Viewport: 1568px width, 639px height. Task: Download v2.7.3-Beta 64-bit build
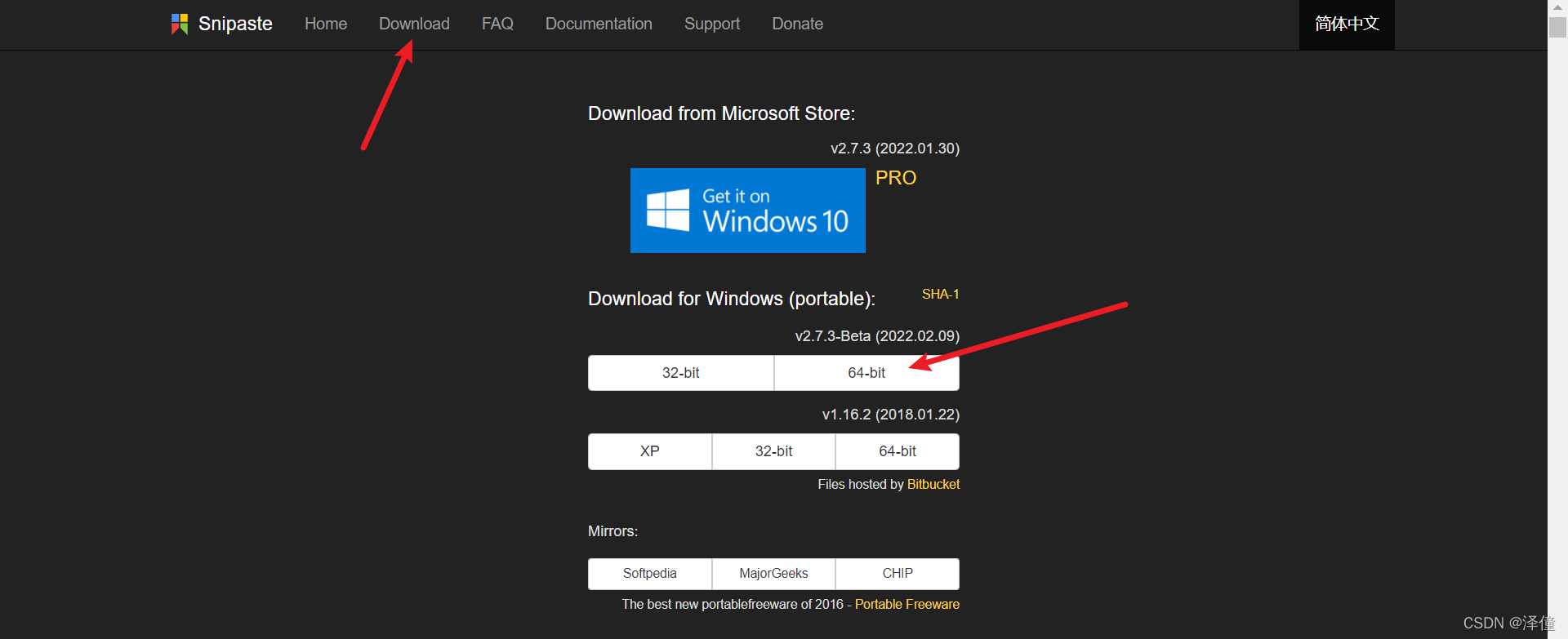[866, 373]
